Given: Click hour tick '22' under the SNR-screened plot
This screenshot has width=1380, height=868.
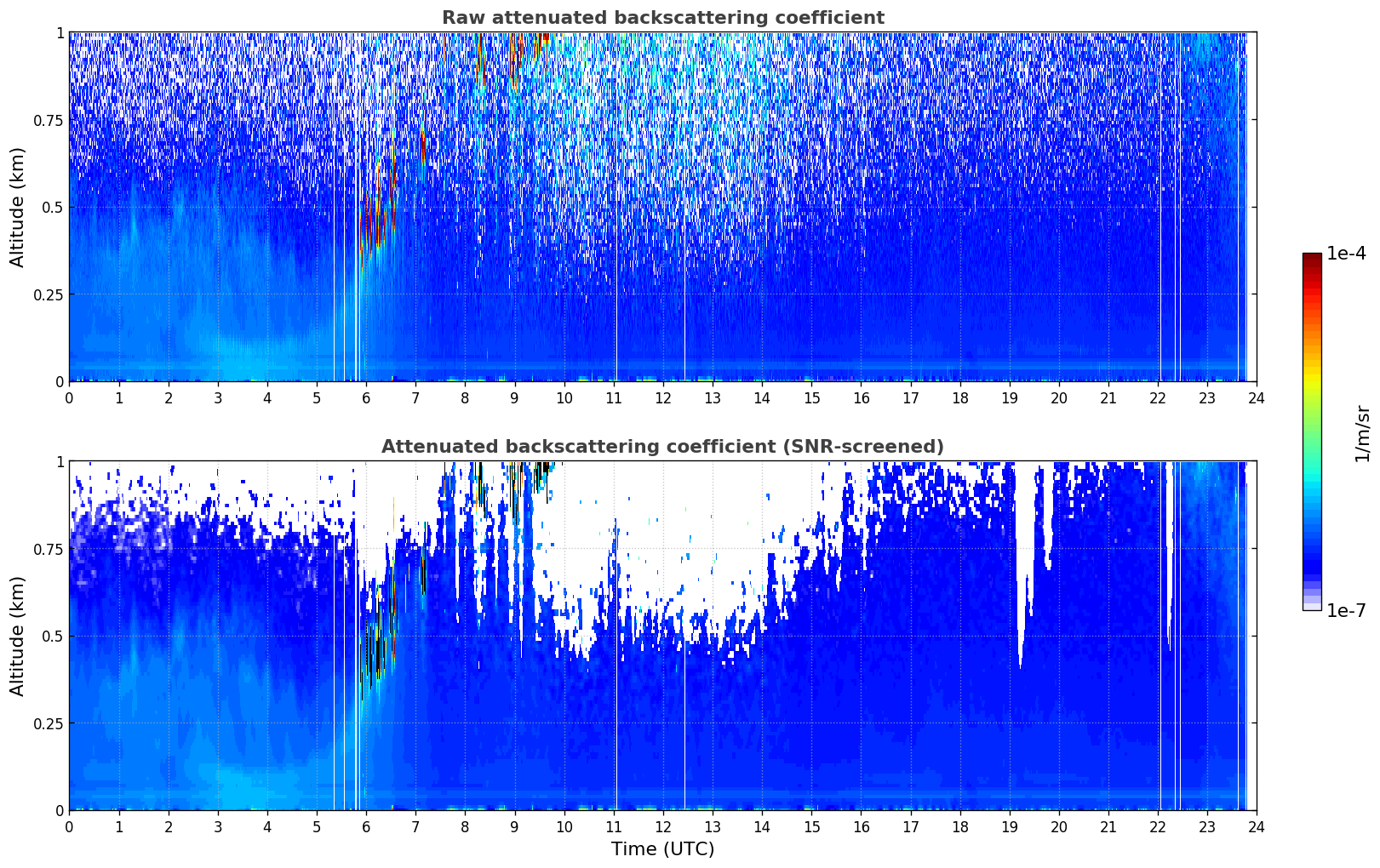Looking at the screenshot, I should point(1158,827).
